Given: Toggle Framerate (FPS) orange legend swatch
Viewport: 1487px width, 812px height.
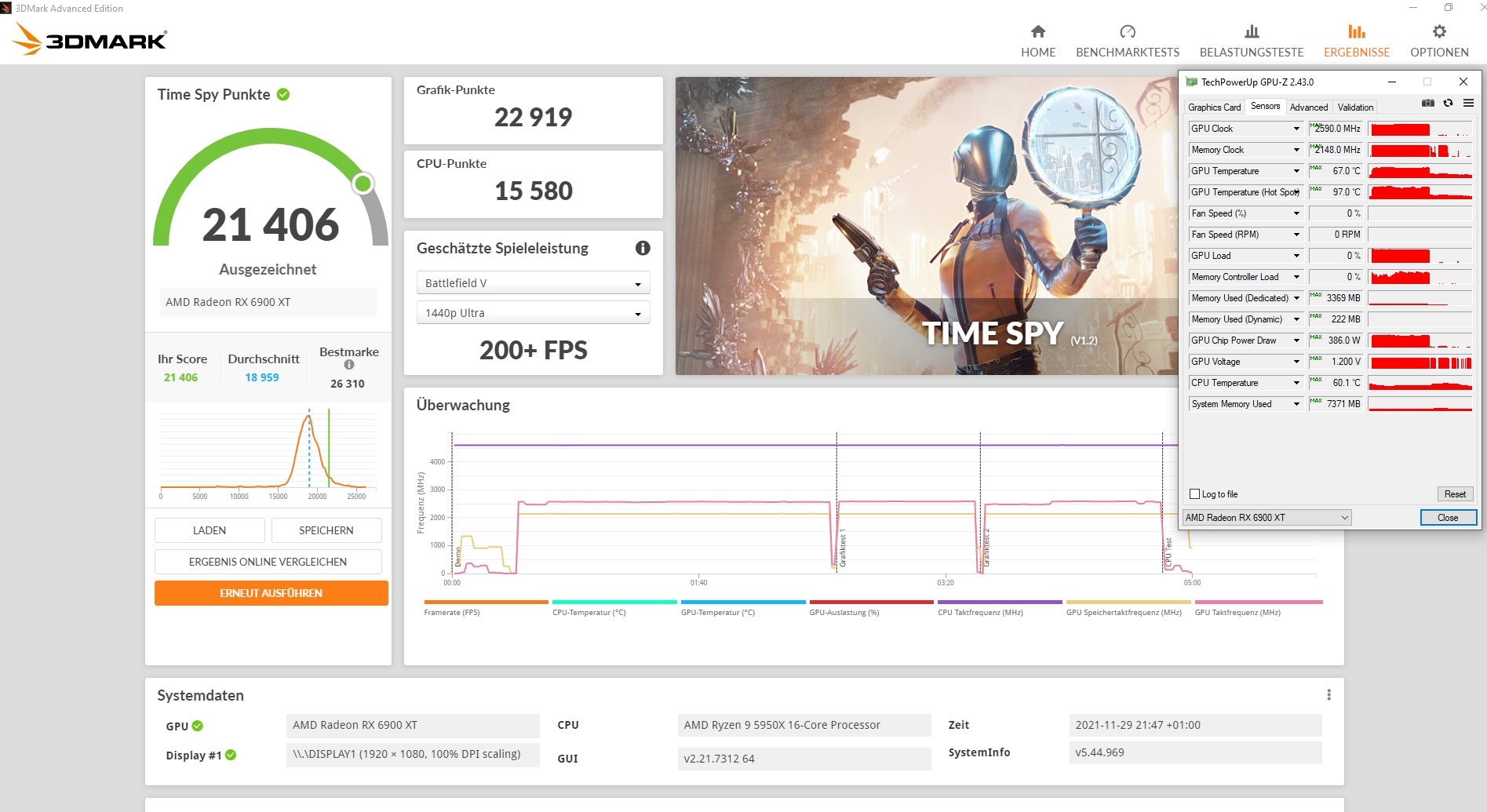Looking at the screenshot, I should (486, 603).
